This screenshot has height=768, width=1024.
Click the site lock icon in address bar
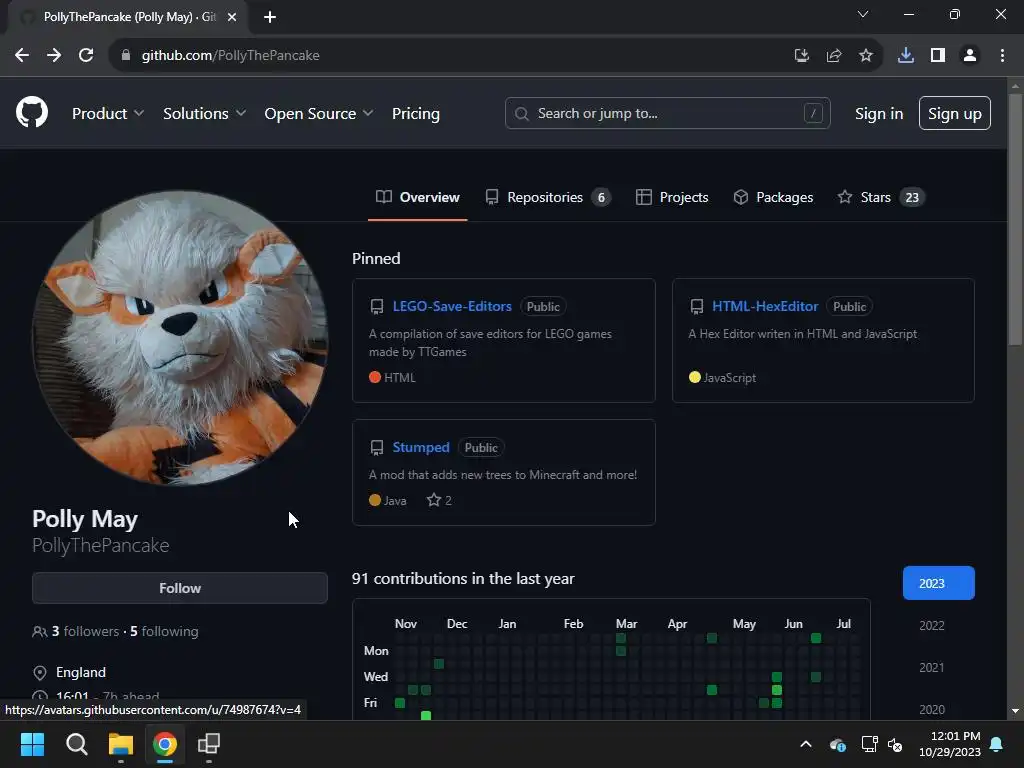[x=126, y=56]
